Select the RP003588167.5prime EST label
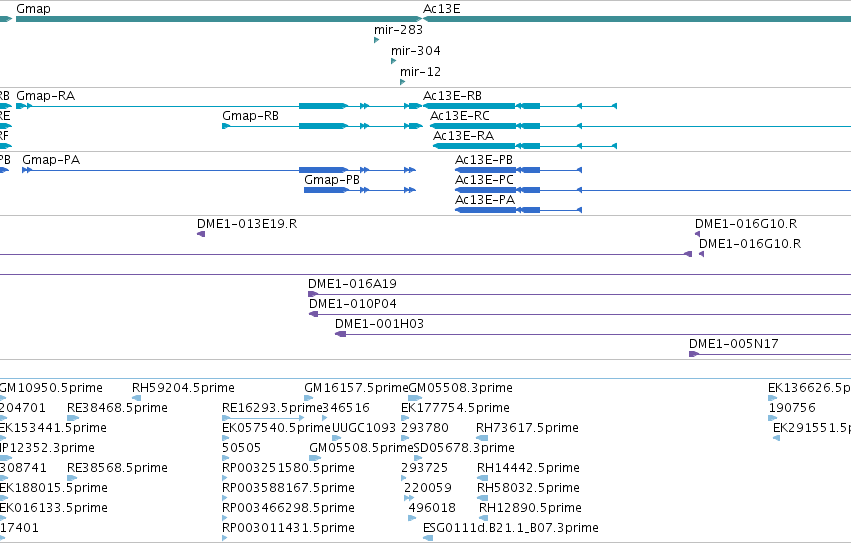Image resolution: width=851 pixels, height=543 pixels. [x=288, y=488]
